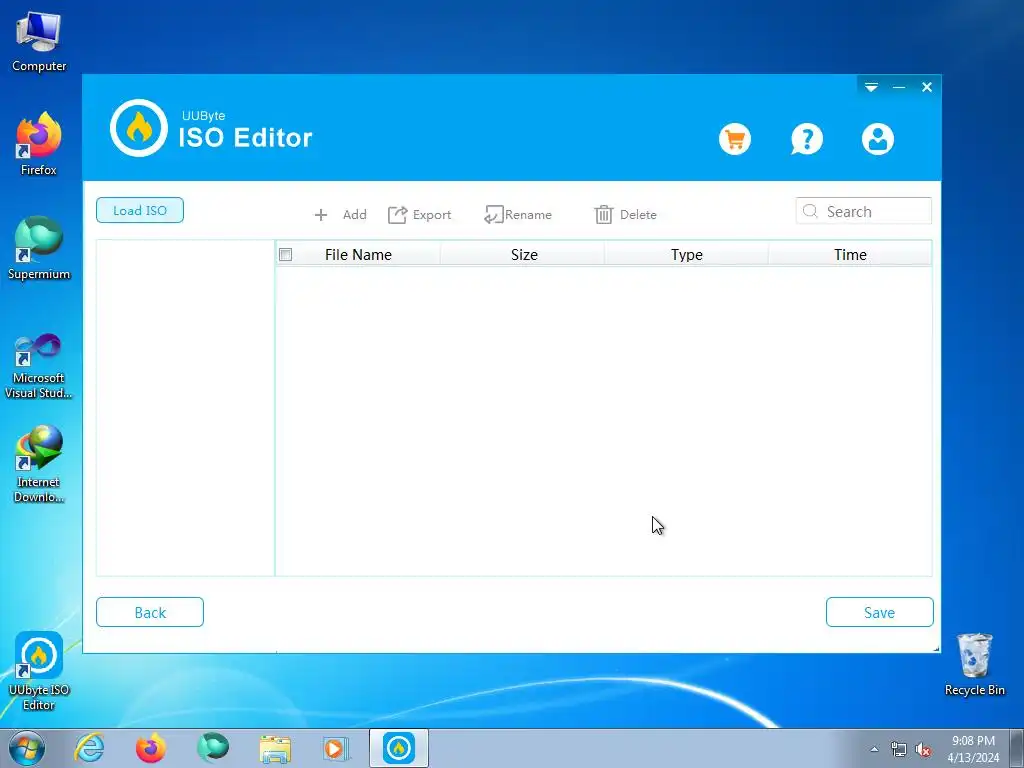Open Firefox from the taskbar
Viewport: 1024px width, 768px height.
click(151, 748)
